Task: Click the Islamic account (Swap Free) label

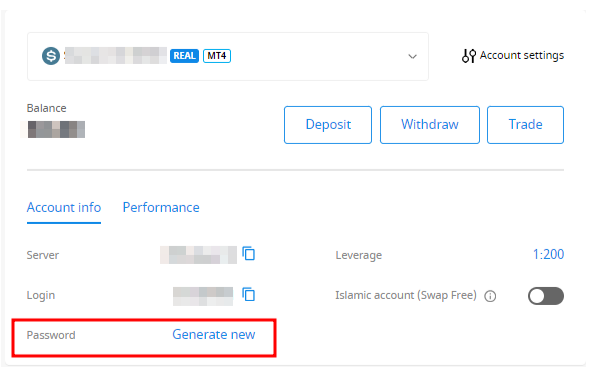Action: (406, 295)
